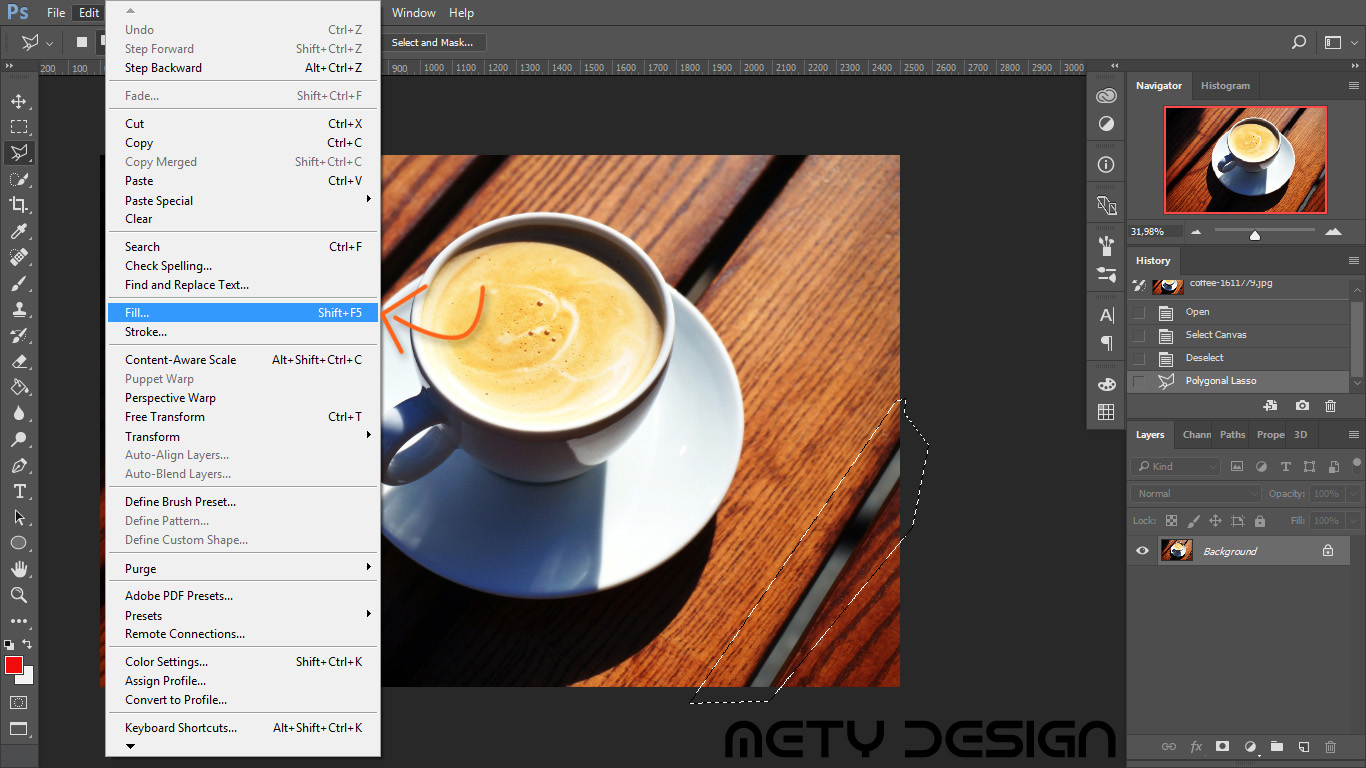Image resolution: width=1366 pixels, height=768 pixels.
Task: Click the Navigator zoom slider handle
Action: 1254,235
